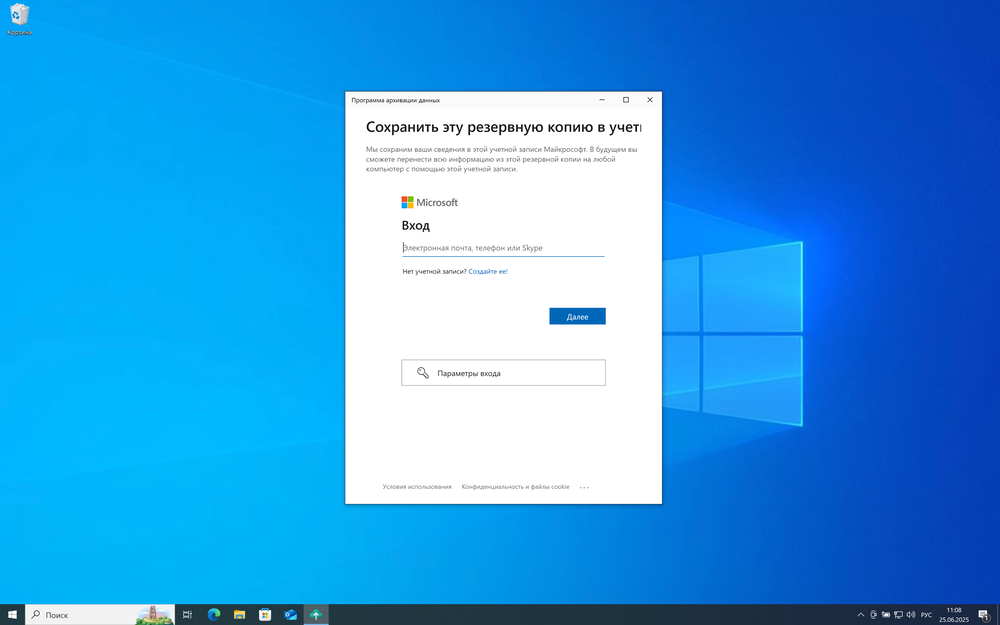This screenshot has height=625, width=1000.
Task: Open the Условия использования link
Action: 416,487
